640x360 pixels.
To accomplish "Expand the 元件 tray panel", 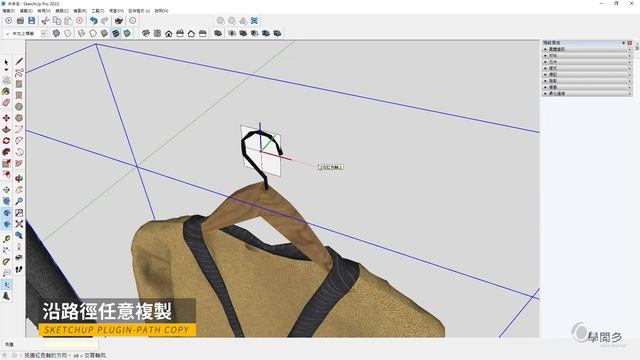I will click(x=587, y=62).
